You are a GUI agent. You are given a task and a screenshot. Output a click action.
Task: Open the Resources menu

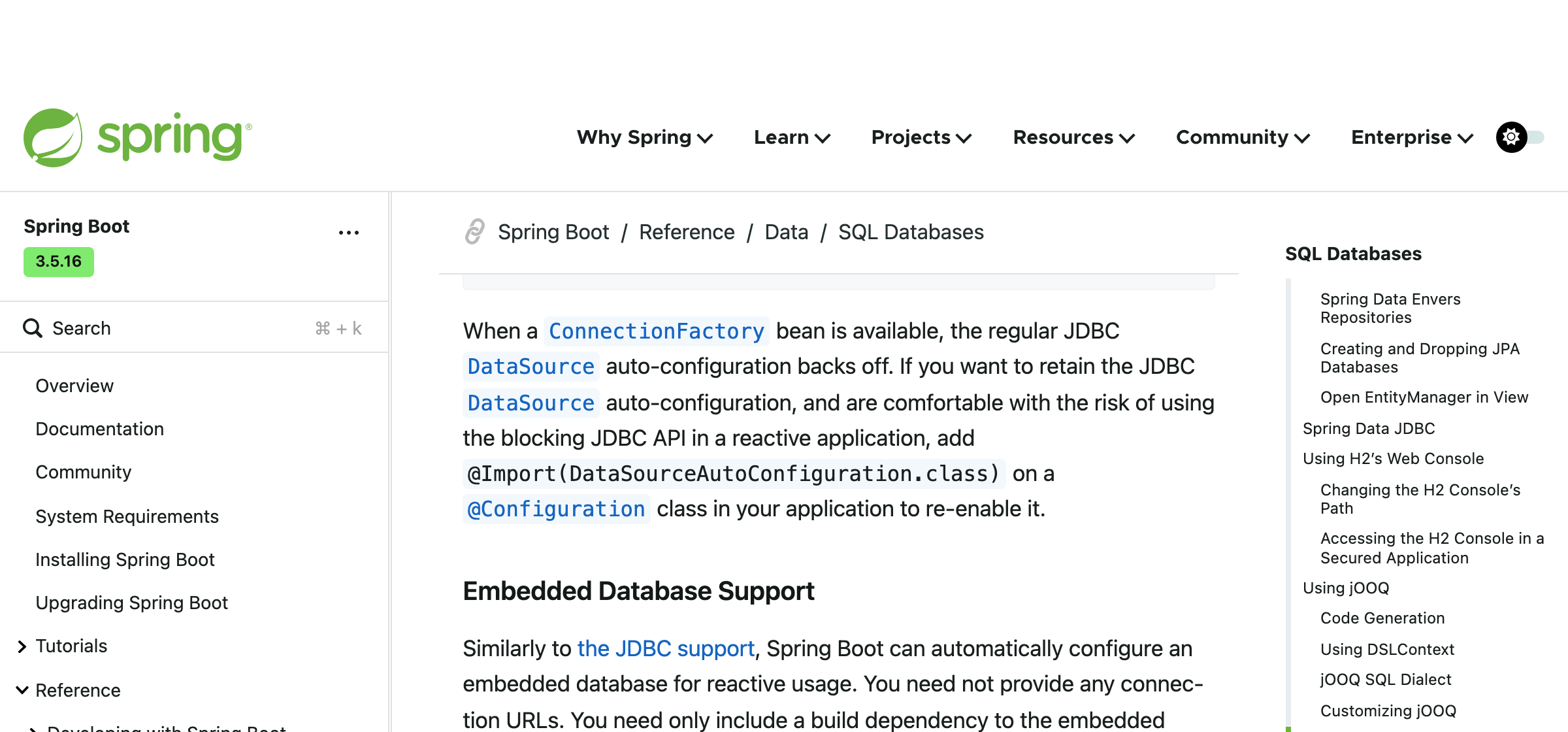coord(1073,137)
